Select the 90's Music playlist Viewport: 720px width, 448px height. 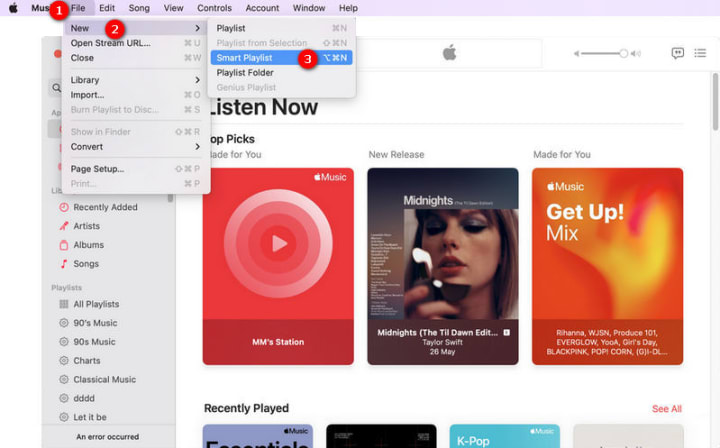click(95, 323)
